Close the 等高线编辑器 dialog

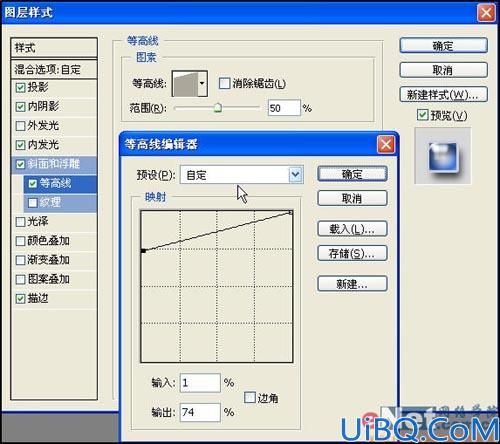click(386, 145)
